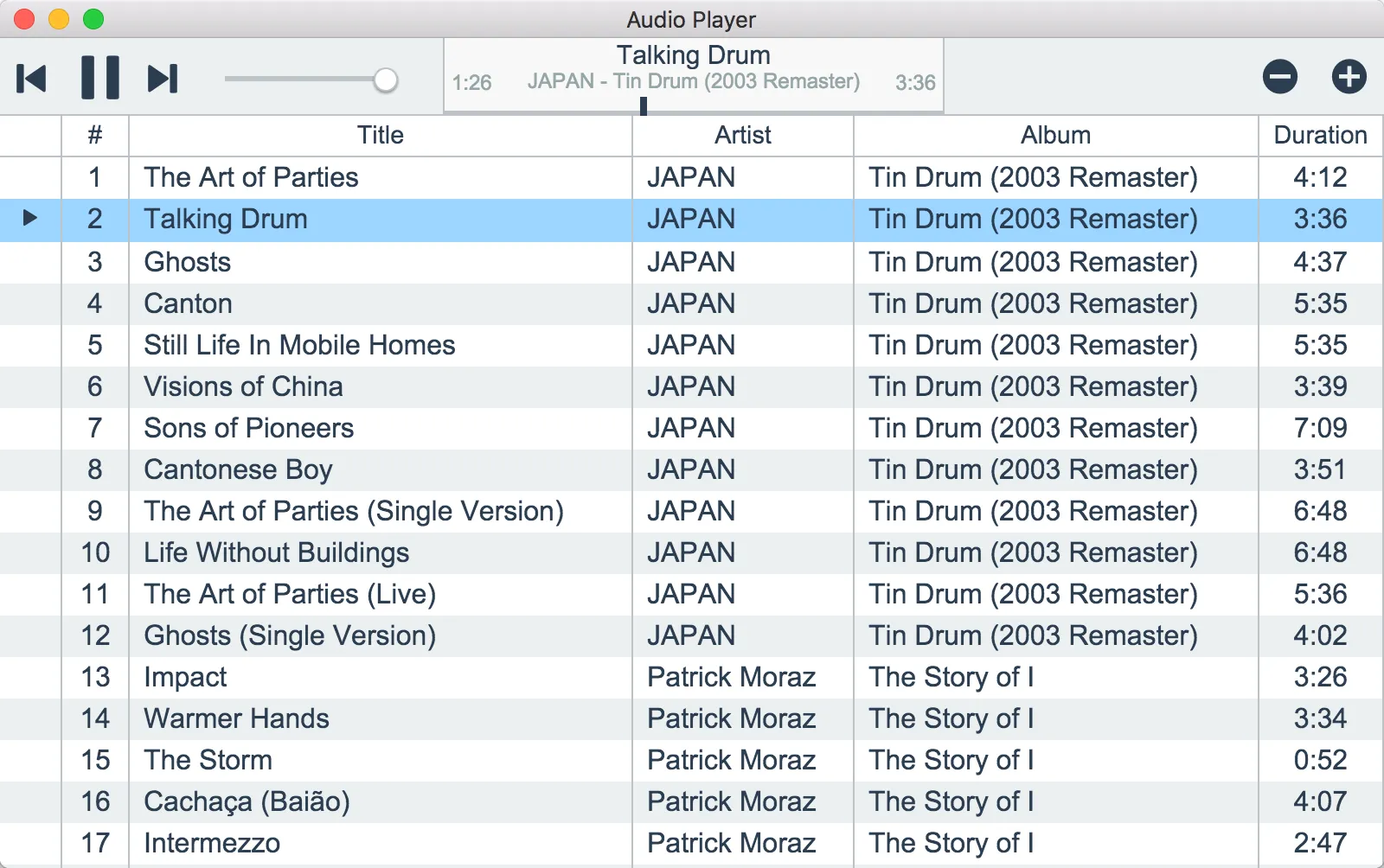This screenshot has width=1384, height=868.
Task: Skip to the next track
Action: [163, 79]
